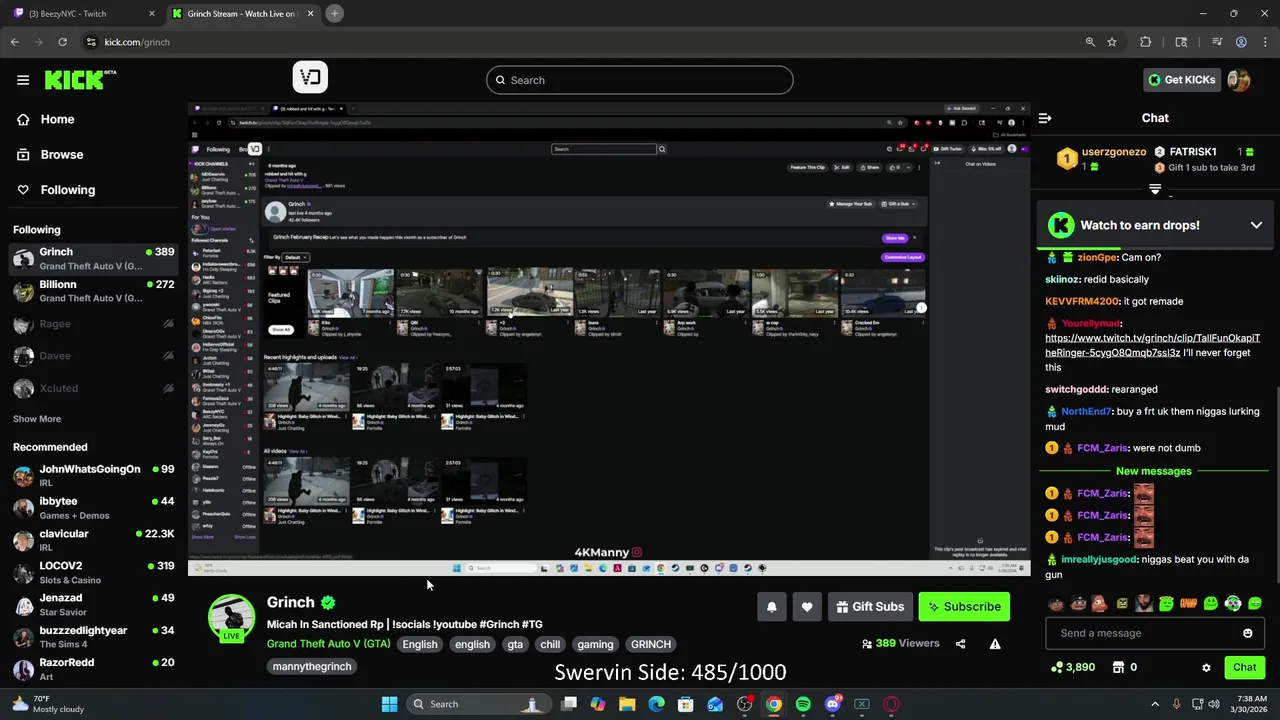Open the twitch.tv clip link in chat

1152,345
